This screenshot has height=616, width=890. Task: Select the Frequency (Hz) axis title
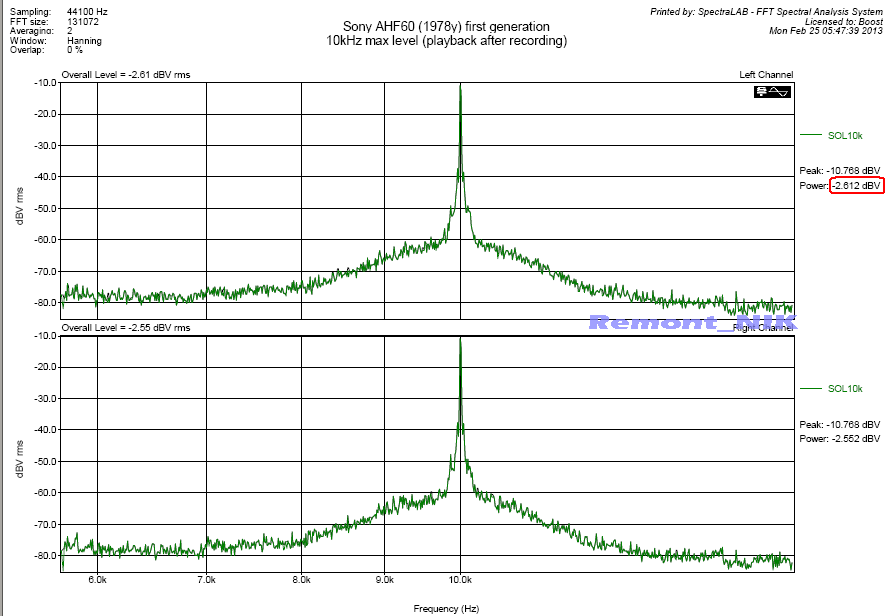(446, 608)
